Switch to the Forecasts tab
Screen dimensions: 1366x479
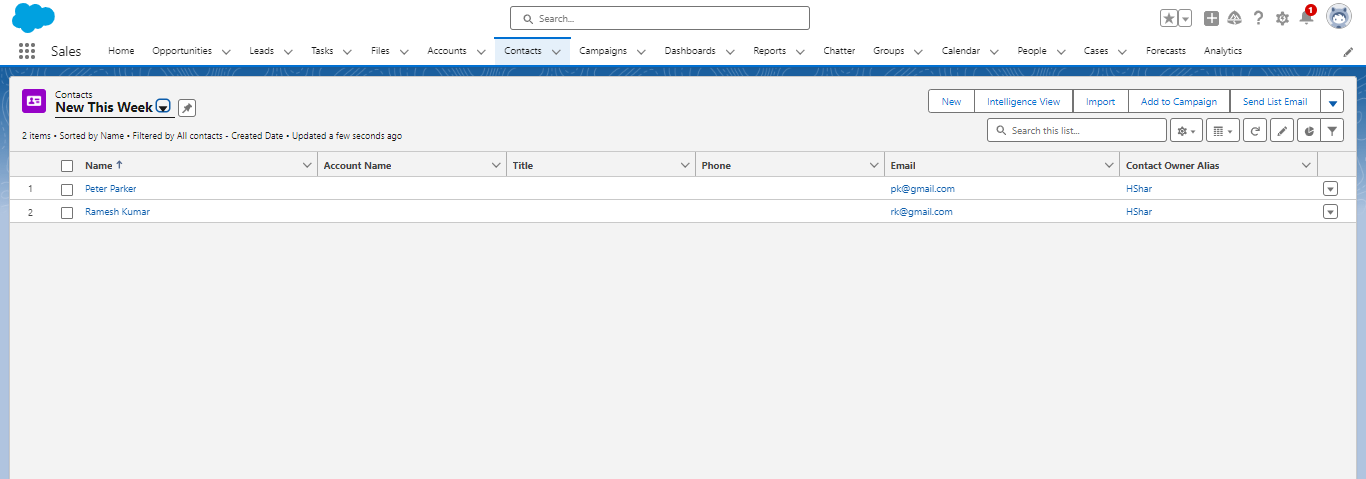tap(1165, 51)
